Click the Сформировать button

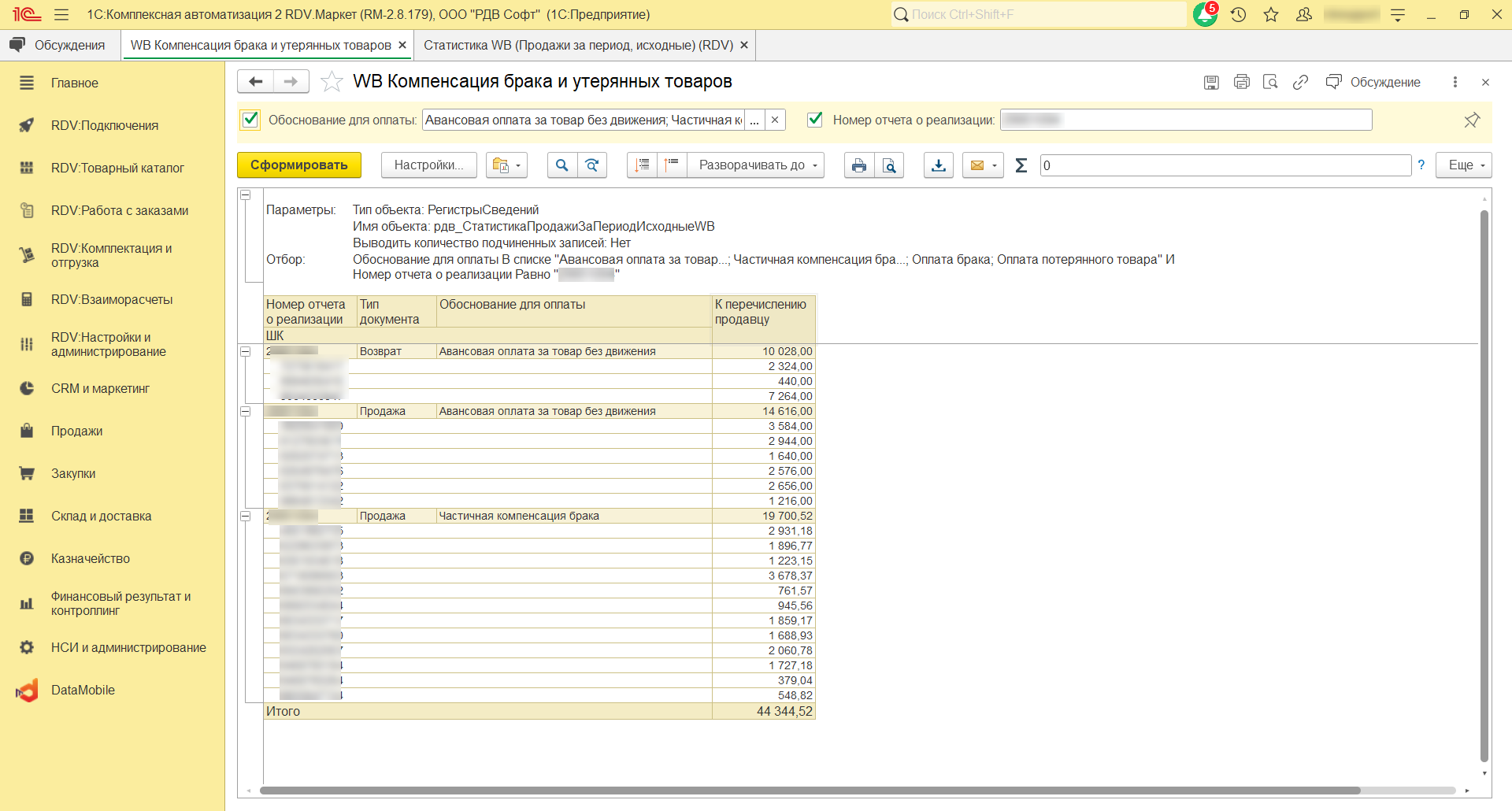tap(298, 165)
